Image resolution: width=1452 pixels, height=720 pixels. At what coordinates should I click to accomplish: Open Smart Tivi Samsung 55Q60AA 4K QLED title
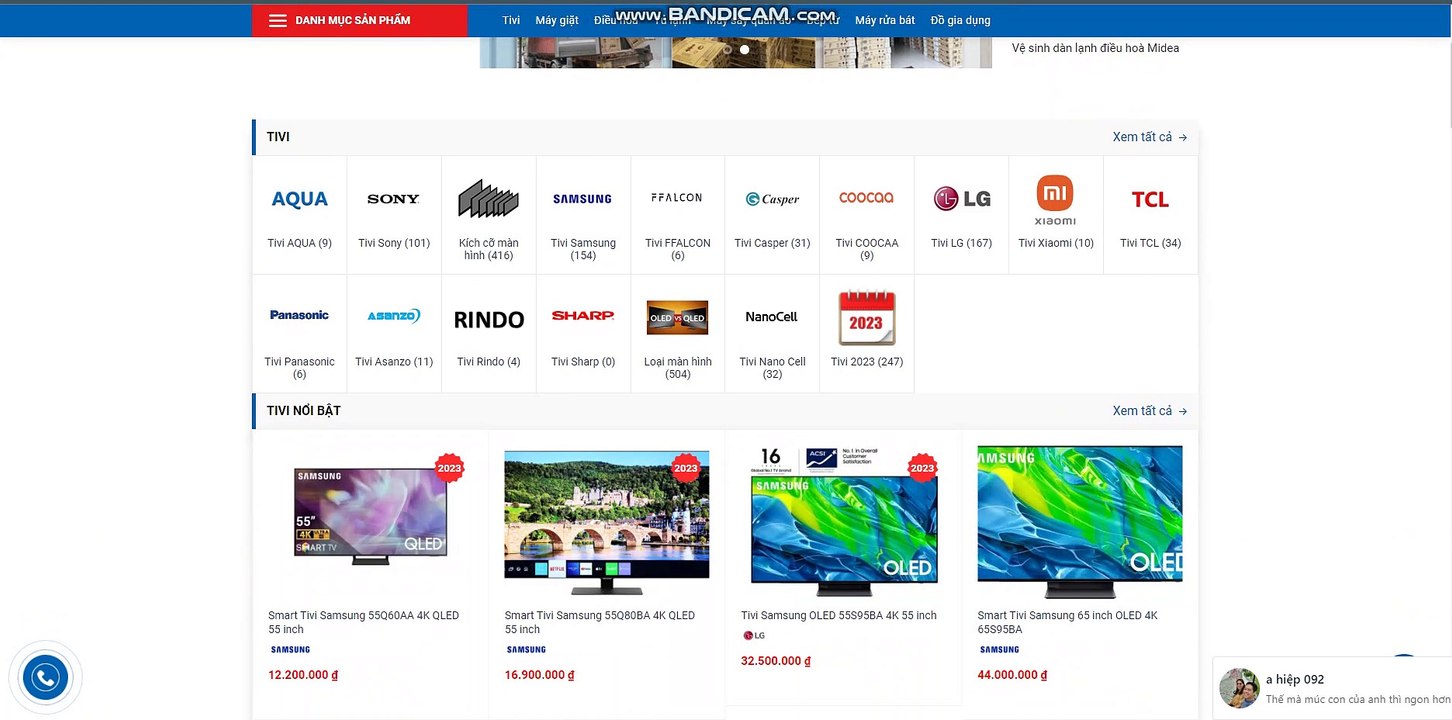point(364,622)
